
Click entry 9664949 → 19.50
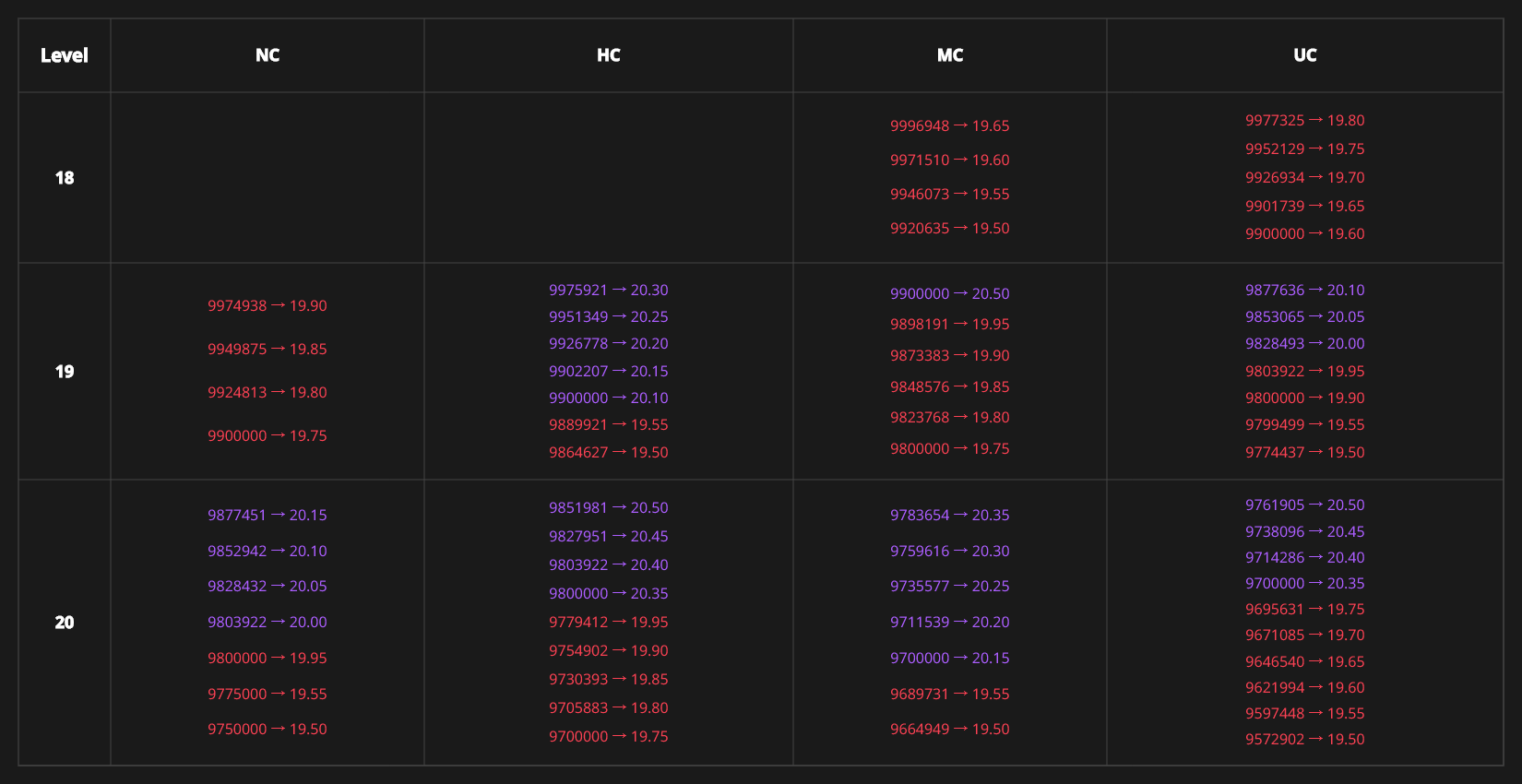coord(949,729)
